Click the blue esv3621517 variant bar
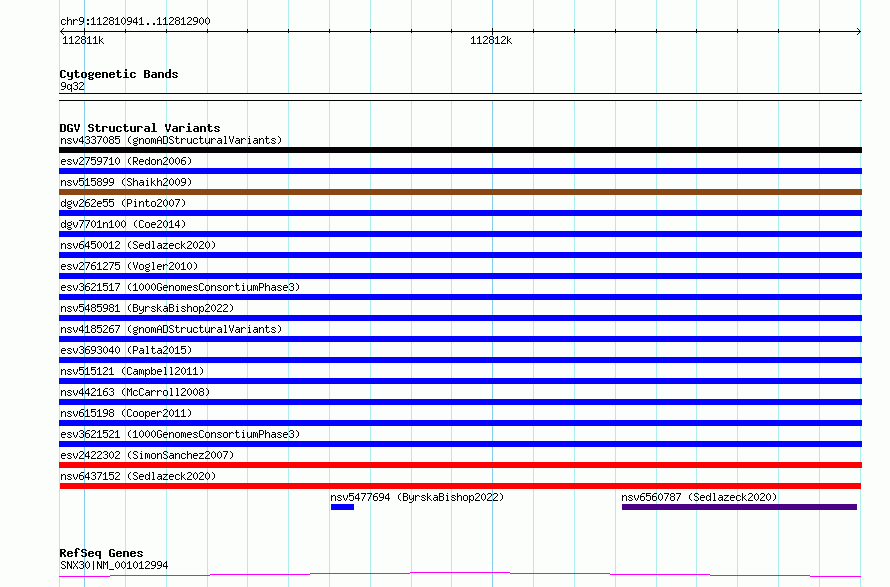The height and width of the screenshot is (587, 890). pos(460,297)
